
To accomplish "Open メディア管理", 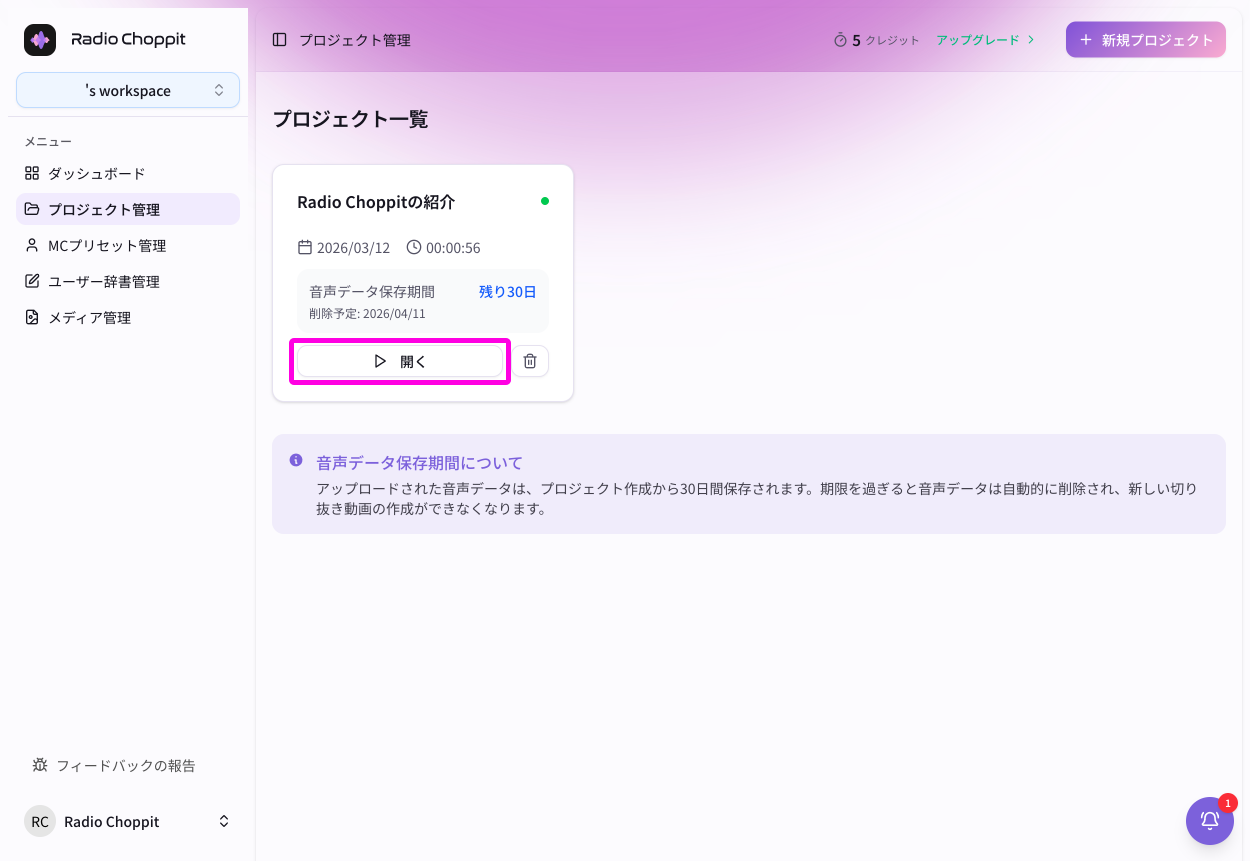I will [x=128, y=317].
